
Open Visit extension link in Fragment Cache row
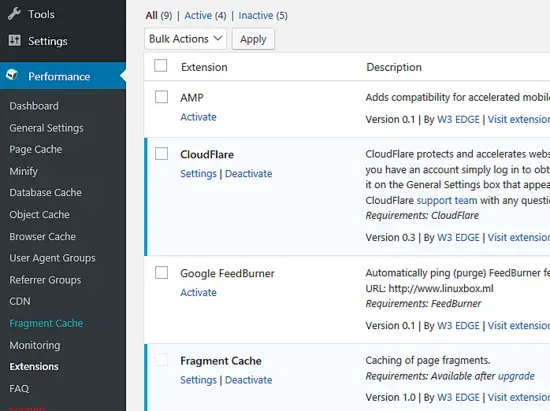tap(519, 397)
